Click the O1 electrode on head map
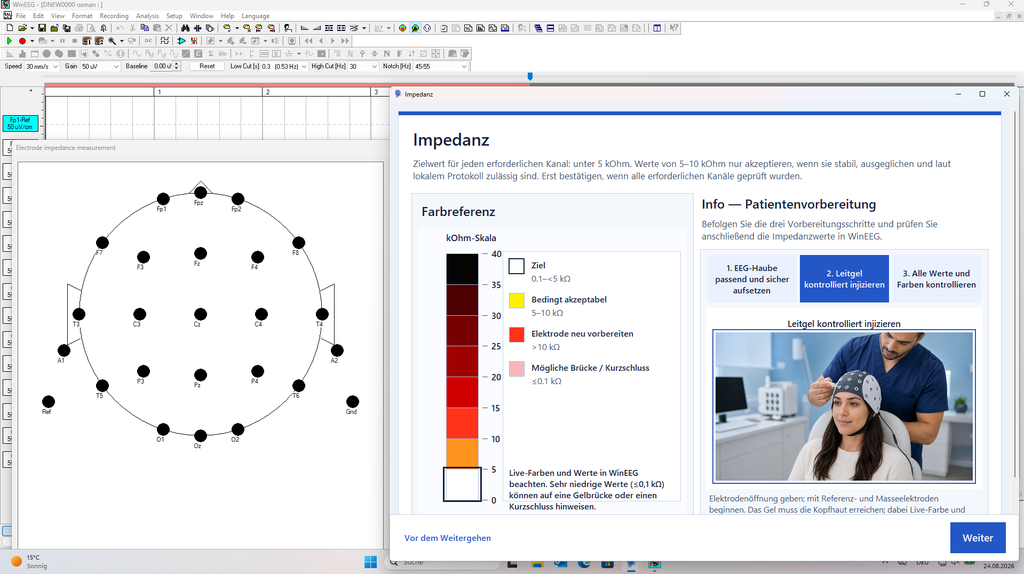Screen dimensions: 1024x574 (x=163, y=429)
